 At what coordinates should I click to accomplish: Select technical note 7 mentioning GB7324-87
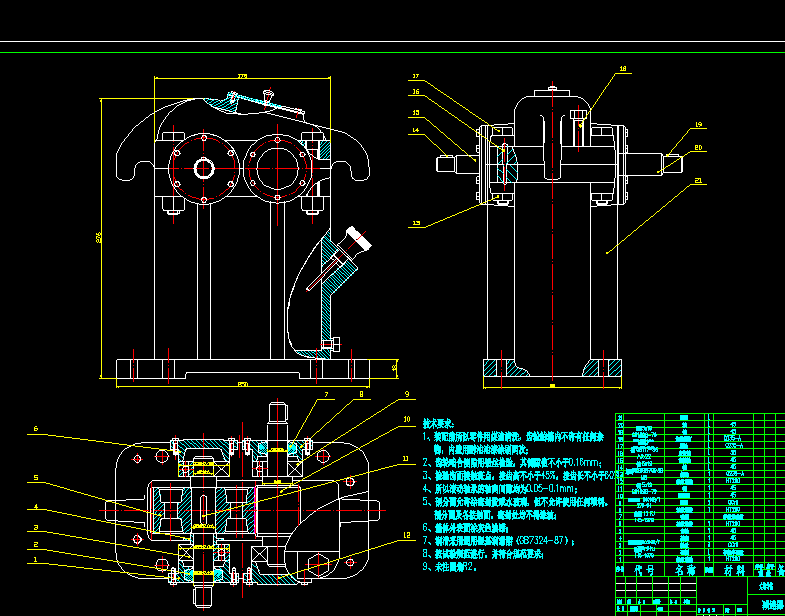tap(499, 541)
